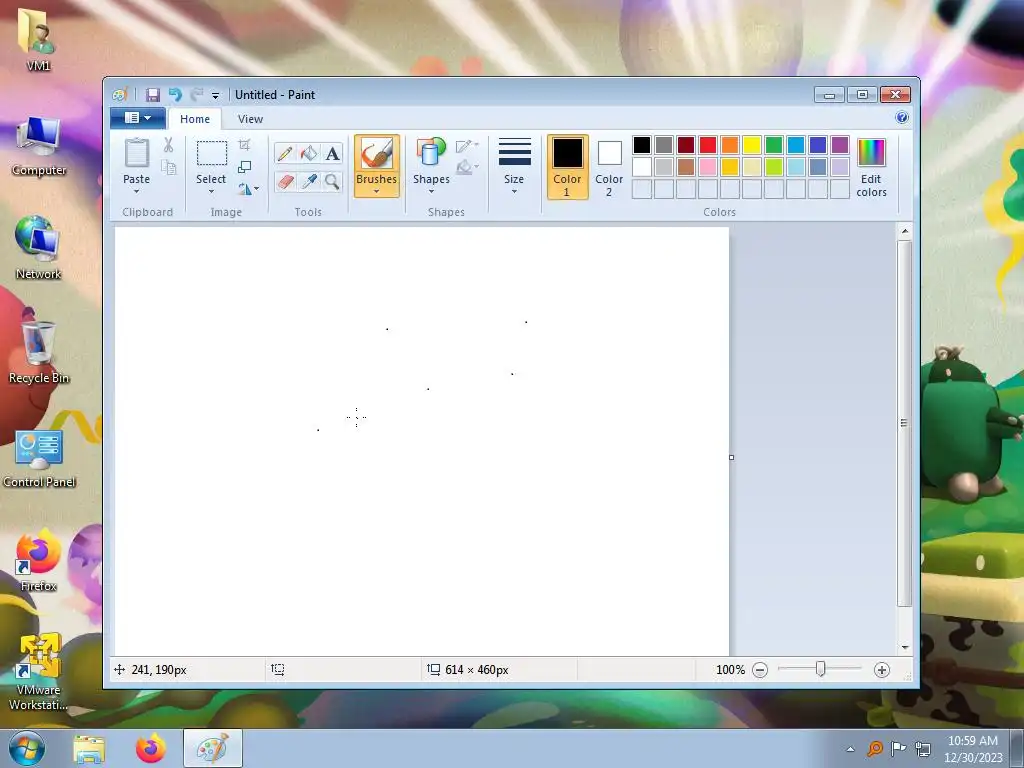Activate the Color picker eyedropper
The image size is (1024, 768).
tap(308, 181)
